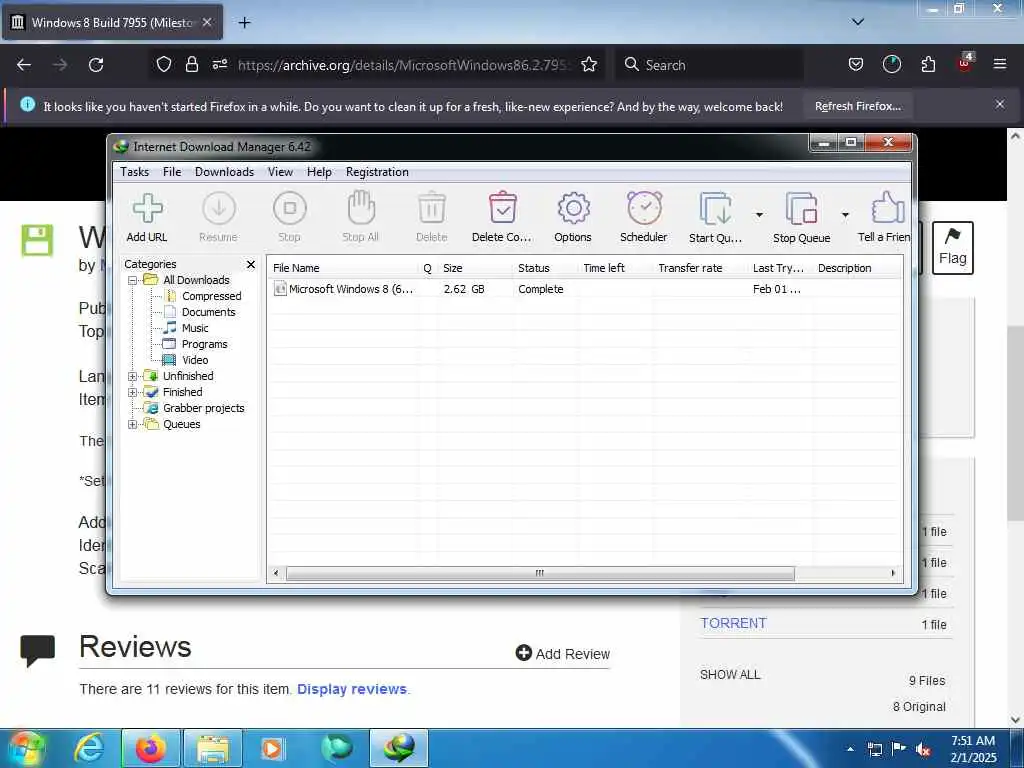The image size is (1024, 768).
Task: Click the Firefox Search box
Action: pos(709,65)
